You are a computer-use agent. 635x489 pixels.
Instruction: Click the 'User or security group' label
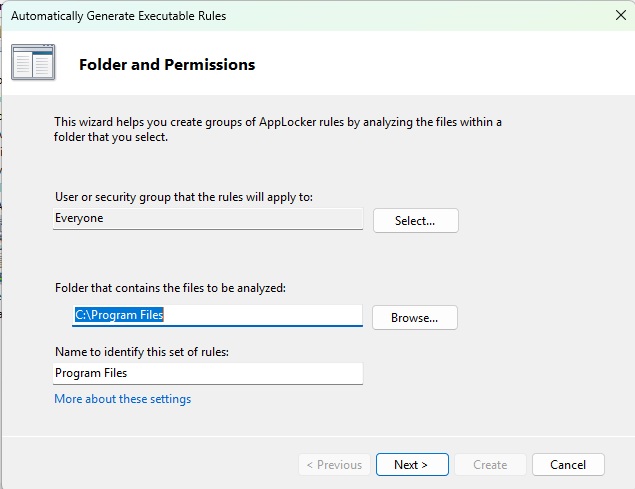(x=184, y=197)
